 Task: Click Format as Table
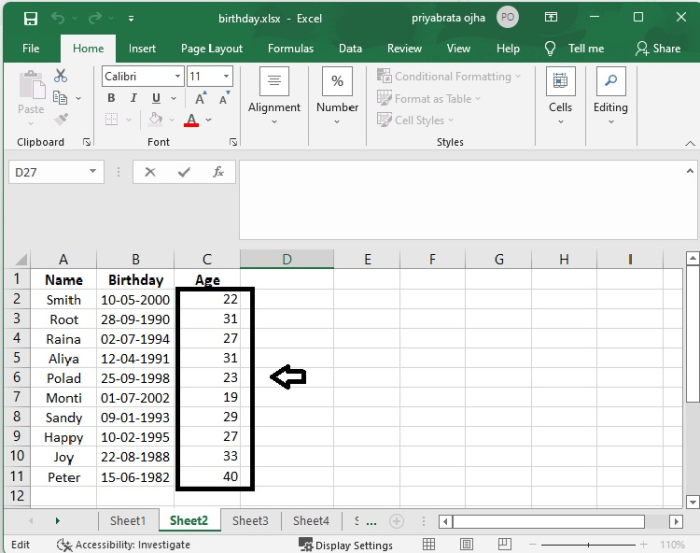click(429, 99)
